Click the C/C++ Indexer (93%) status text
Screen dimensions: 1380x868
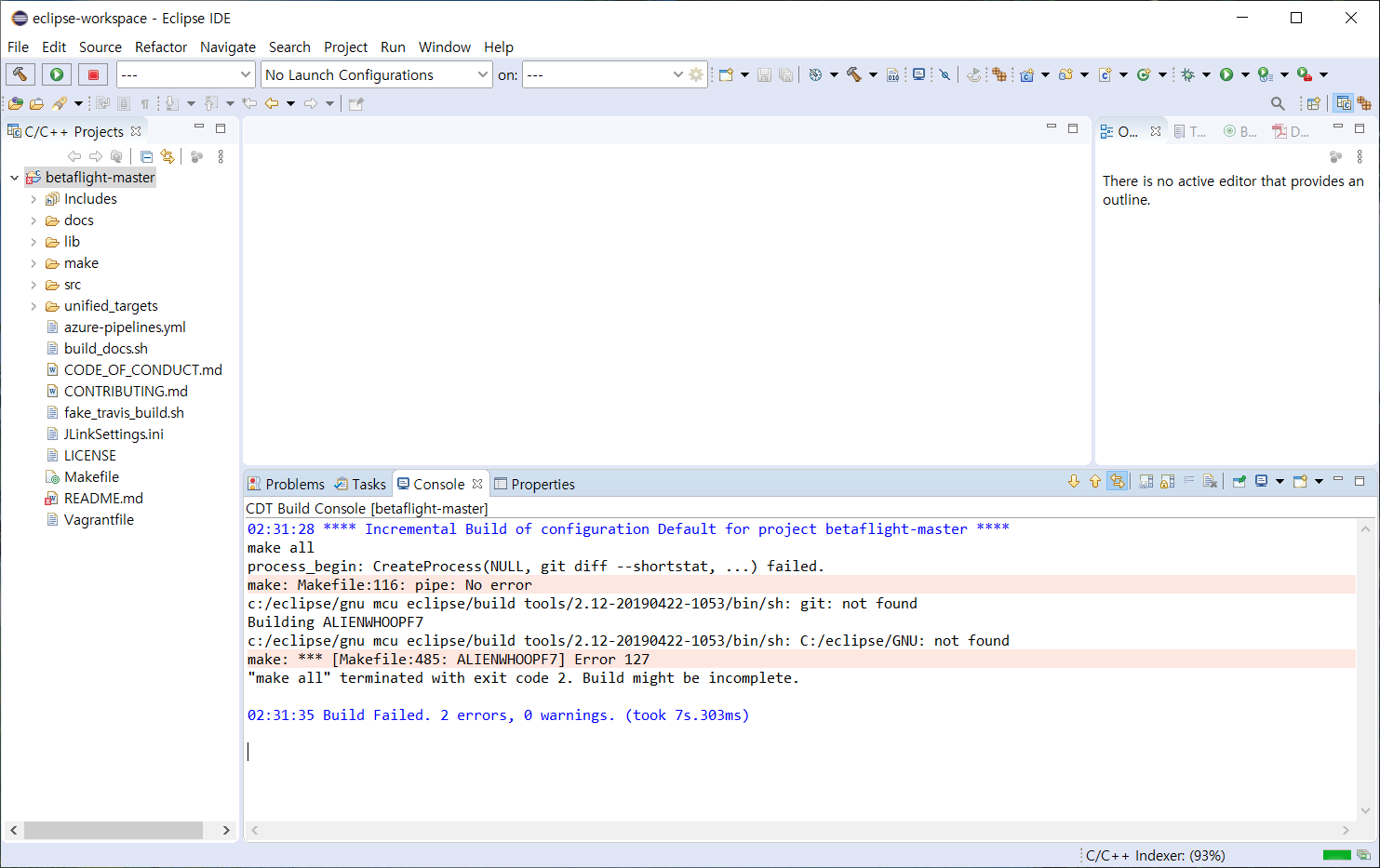[x=1155, y=855]
